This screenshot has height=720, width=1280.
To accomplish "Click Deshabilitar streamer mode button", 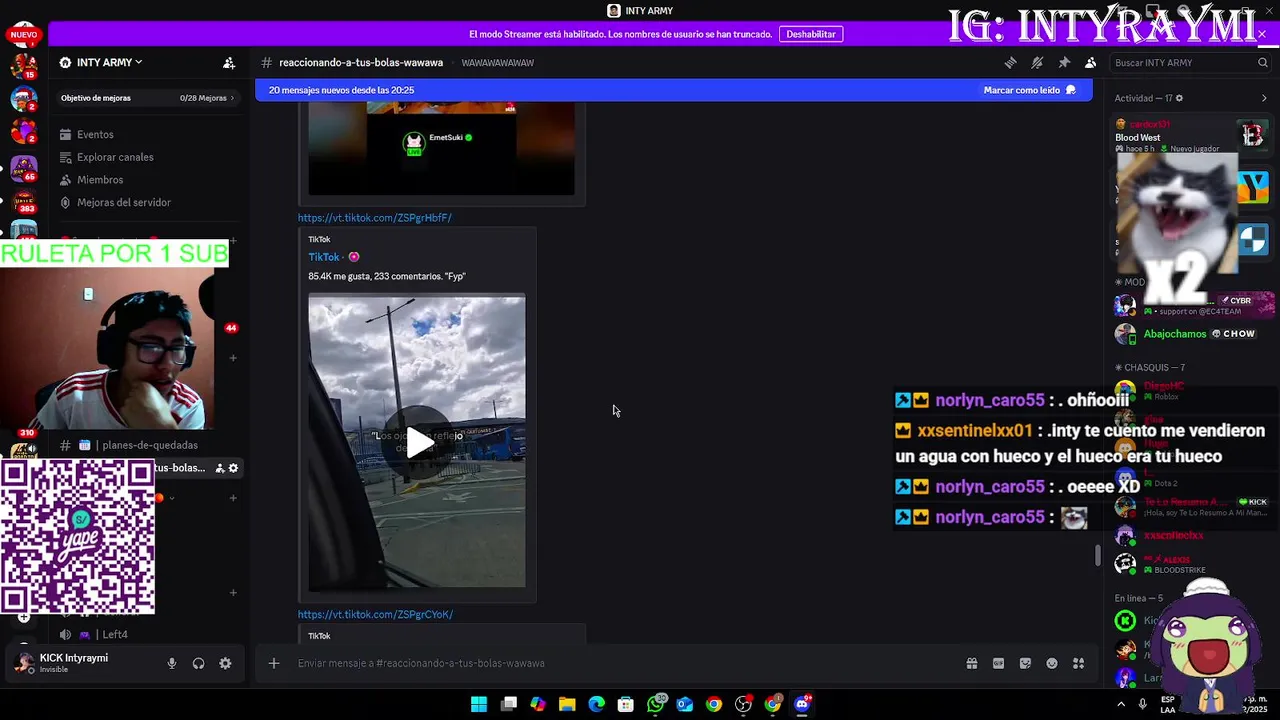I will (x=811, y=34).
